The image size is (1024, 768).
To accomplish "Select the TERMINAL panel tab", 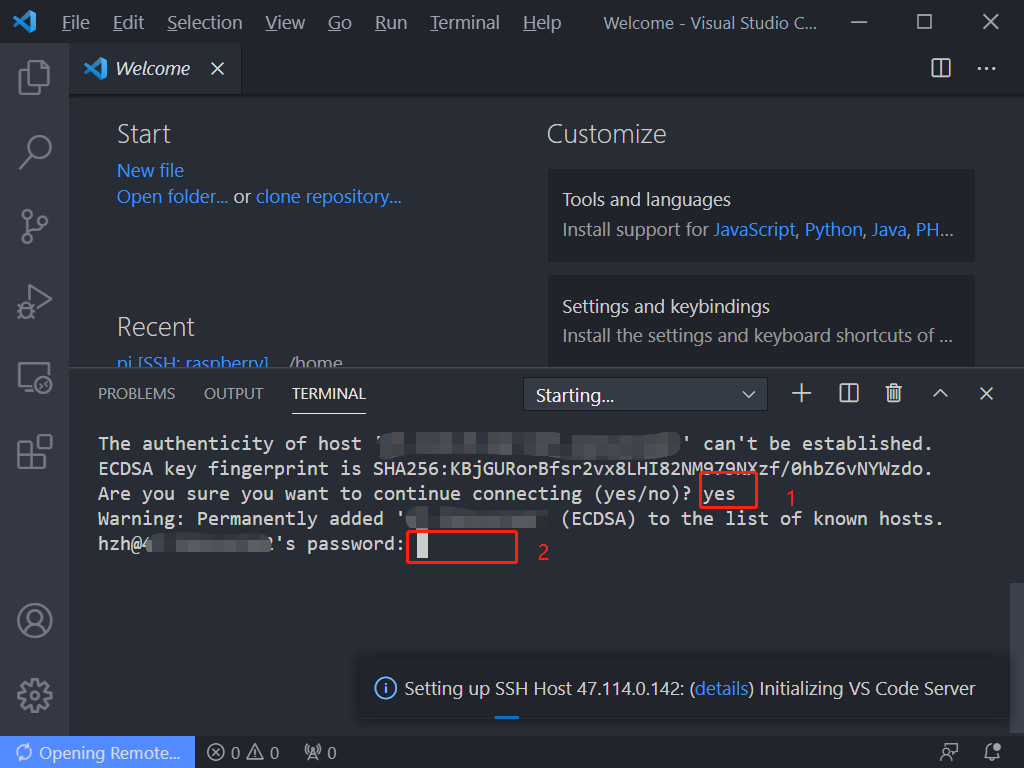I will (x=328, y=394).
